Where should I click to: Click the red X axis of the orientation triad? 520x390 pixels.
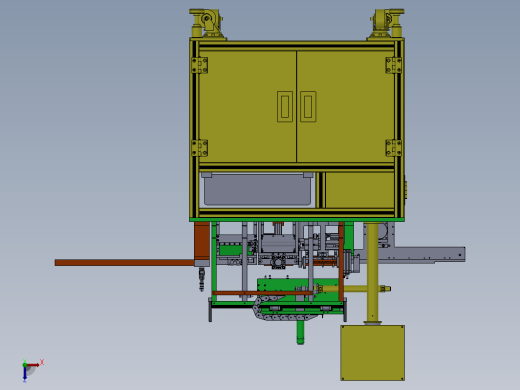[33, 365]
